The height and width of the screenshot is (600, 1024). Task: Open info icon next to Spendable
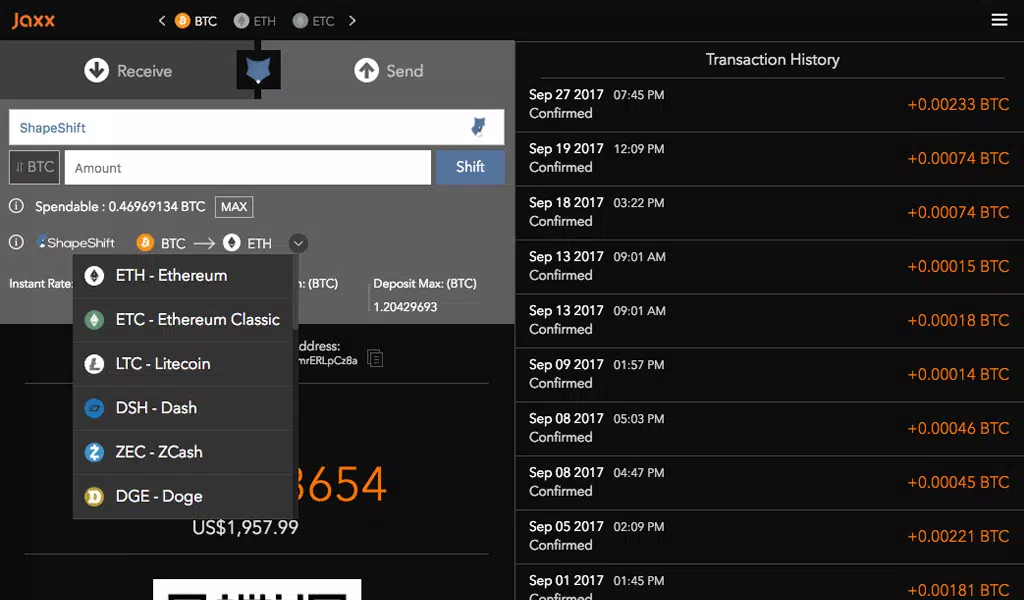click(16, 206)
